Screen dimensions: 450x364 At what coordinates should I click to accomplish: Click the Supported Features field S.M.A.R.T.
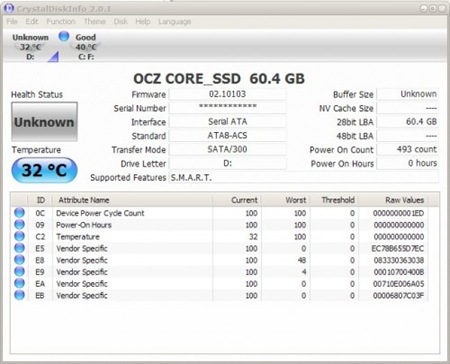(304, 177)
